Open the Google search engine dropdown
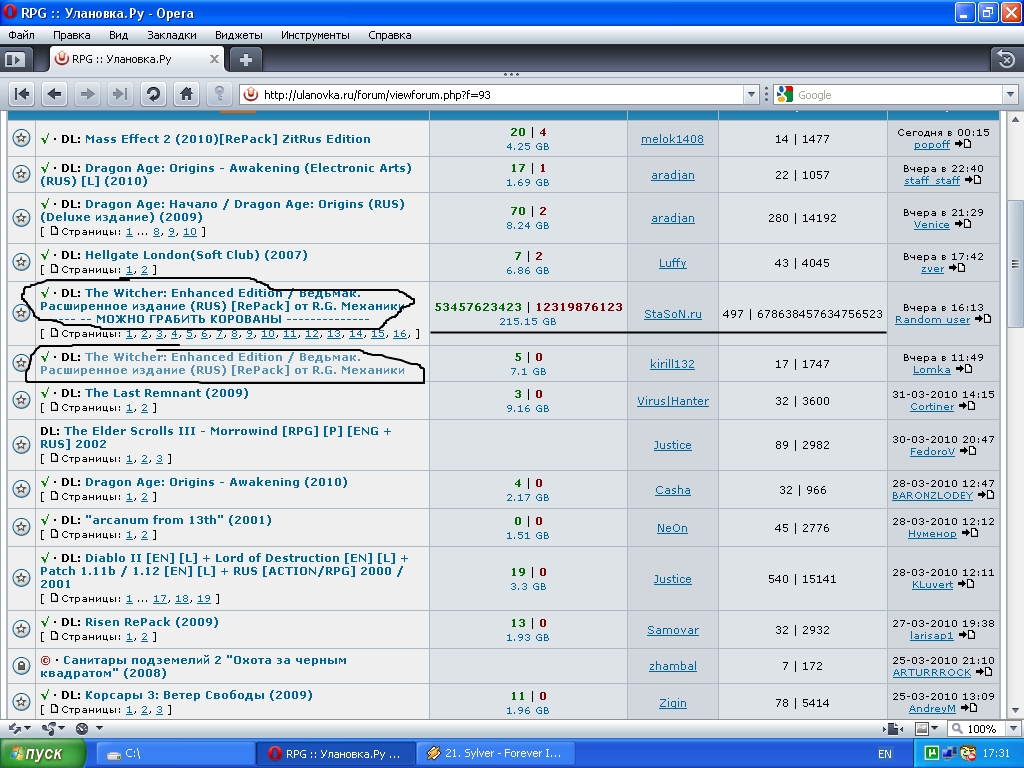 coord(784,95)
